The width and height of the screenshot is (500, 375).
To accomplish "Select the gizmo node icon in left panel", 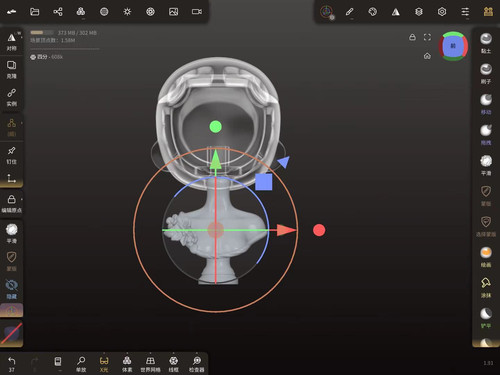I will coord(11,127).
